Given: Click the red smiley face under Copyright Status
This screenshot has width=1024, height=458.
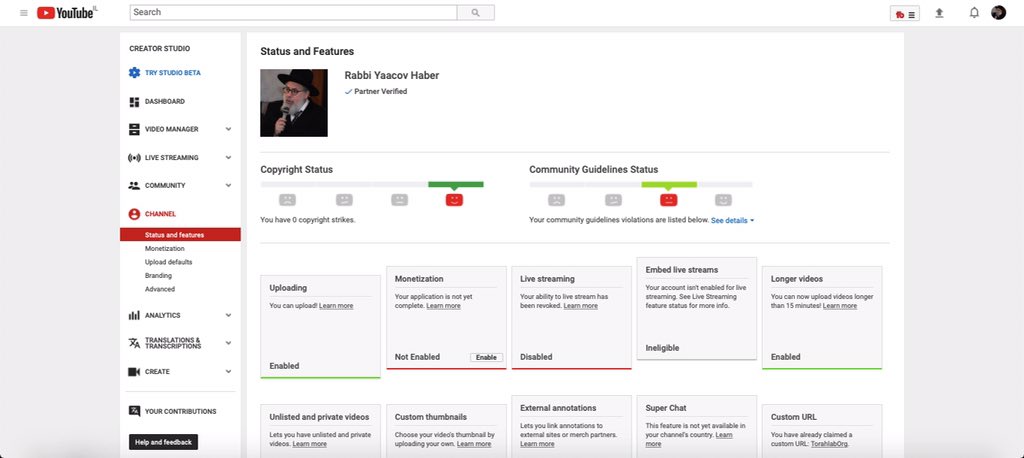Looking at the screenshot, I should point(454,200).
